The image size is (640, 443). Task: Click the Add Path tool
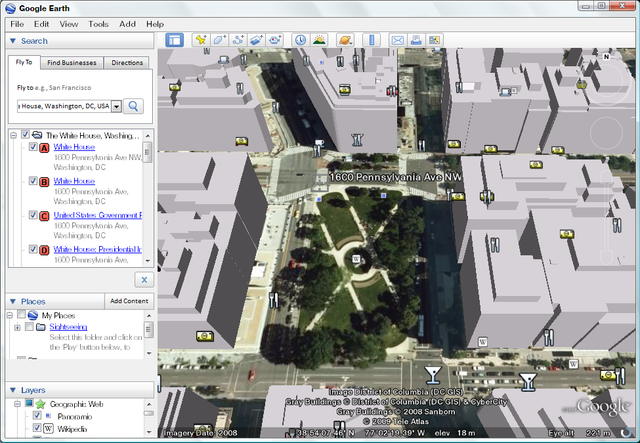(238, 40)
